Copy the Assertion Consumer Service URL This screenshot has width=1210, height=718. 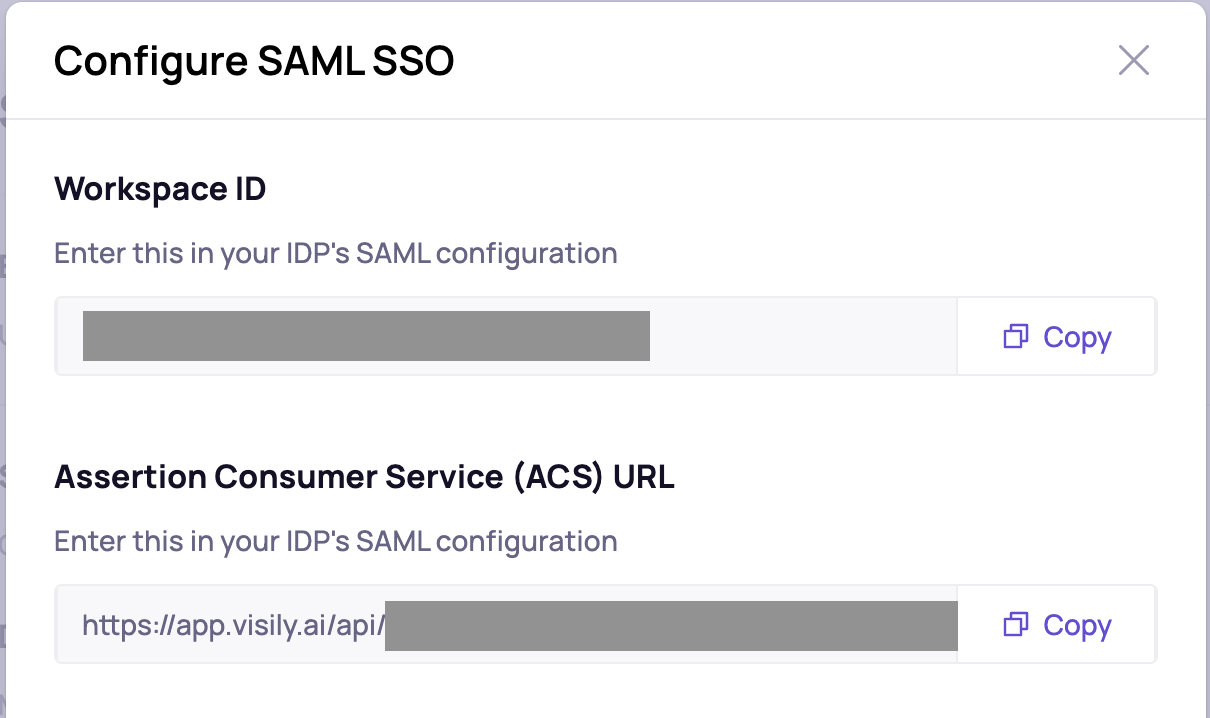(1057, 624)
